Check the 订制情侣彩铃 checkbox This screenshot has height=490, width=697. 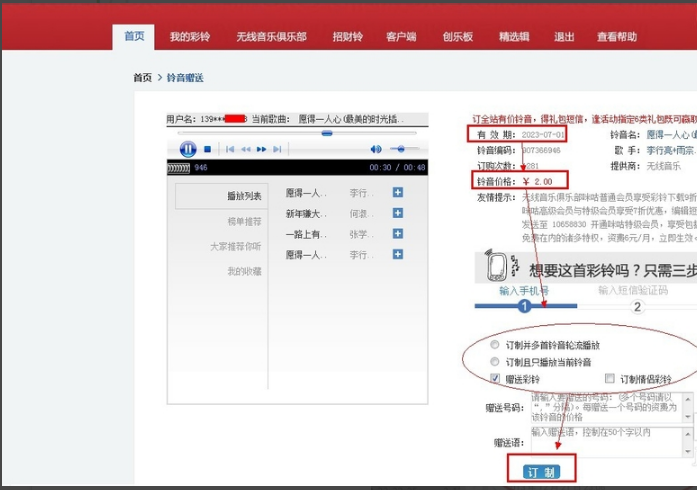click(x=609, y=378)
